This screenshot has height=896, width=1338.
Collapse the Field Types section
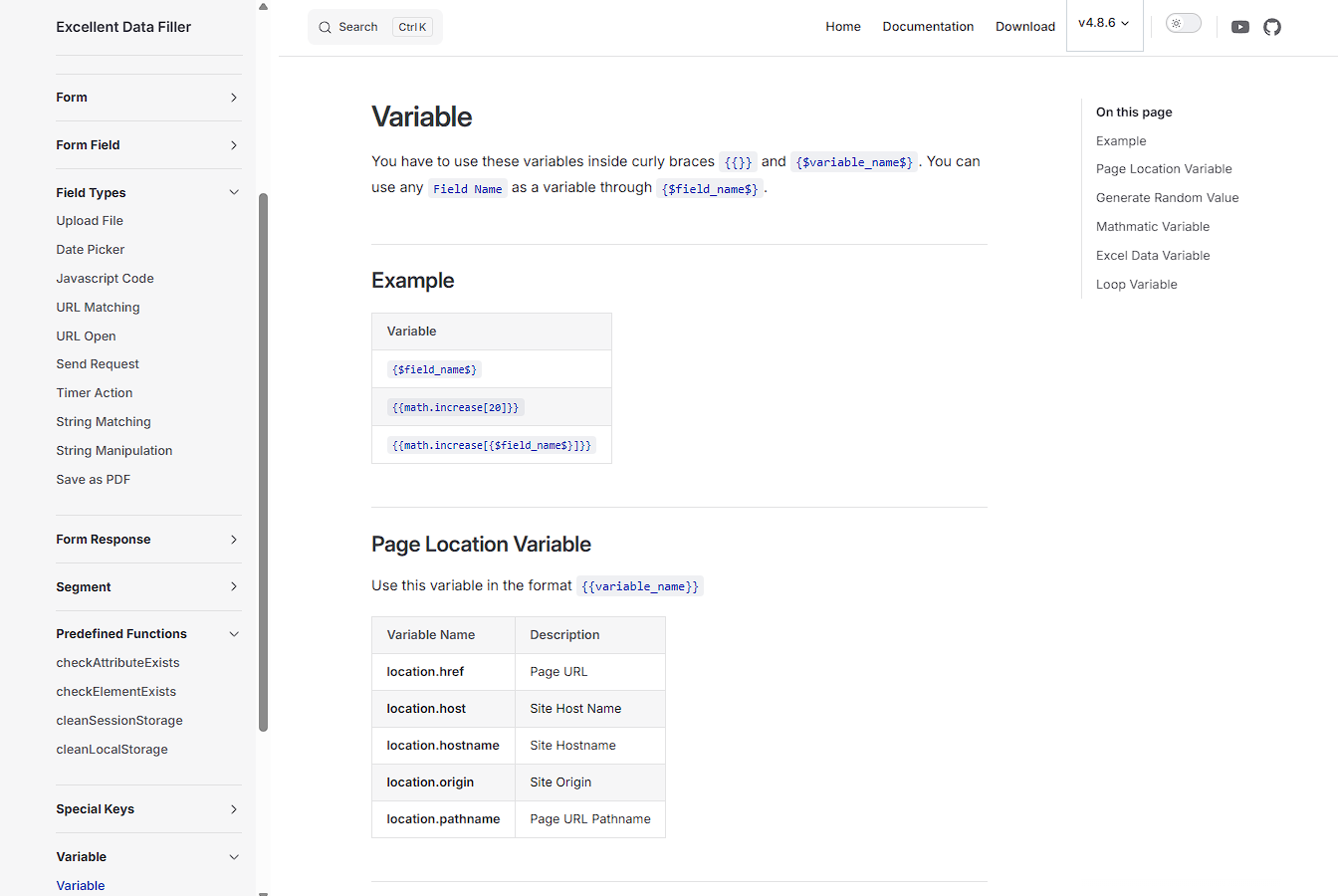click(234, 193)
